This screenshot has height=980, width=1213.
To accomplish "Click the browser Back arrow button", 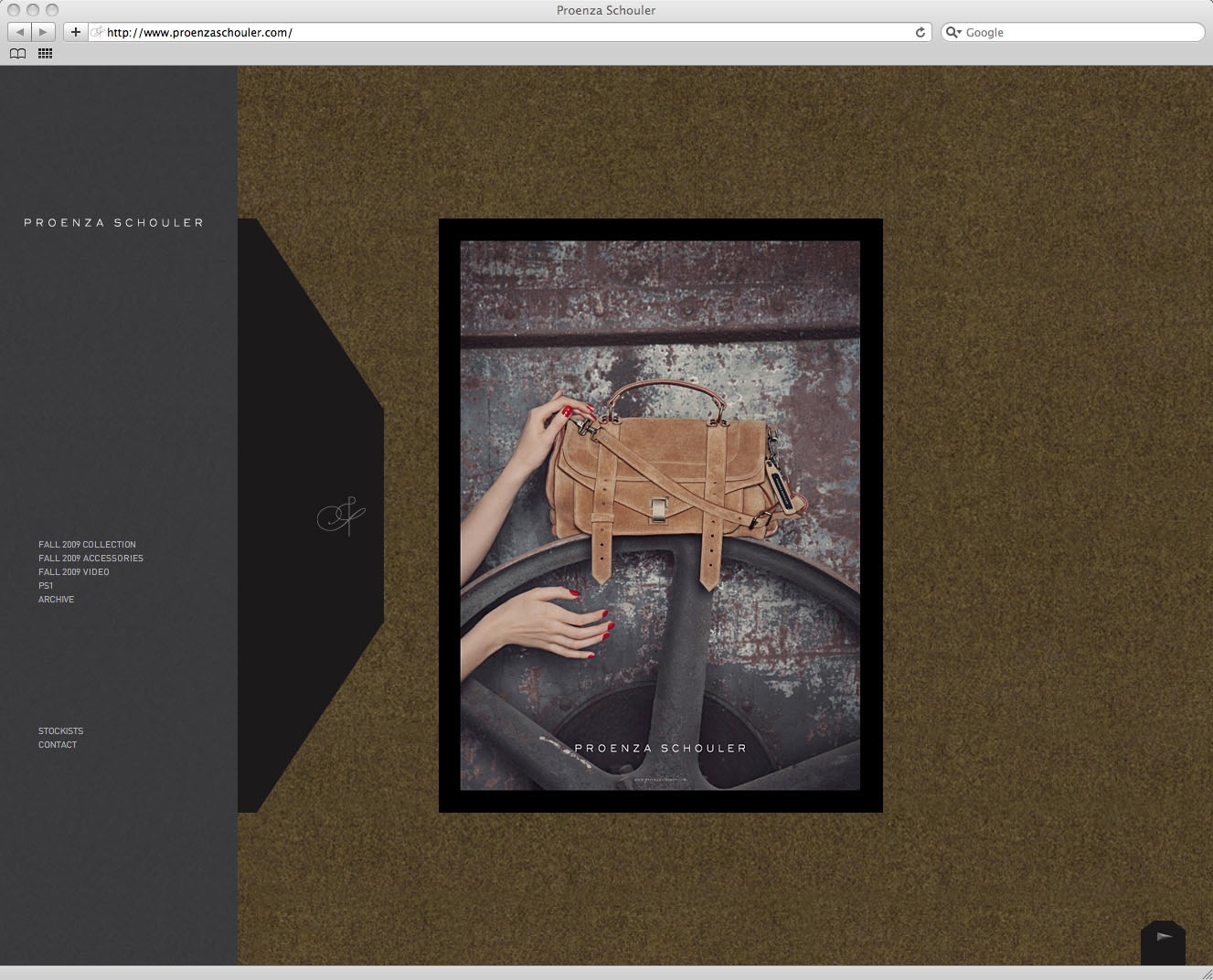I will [x=19, y=32].
